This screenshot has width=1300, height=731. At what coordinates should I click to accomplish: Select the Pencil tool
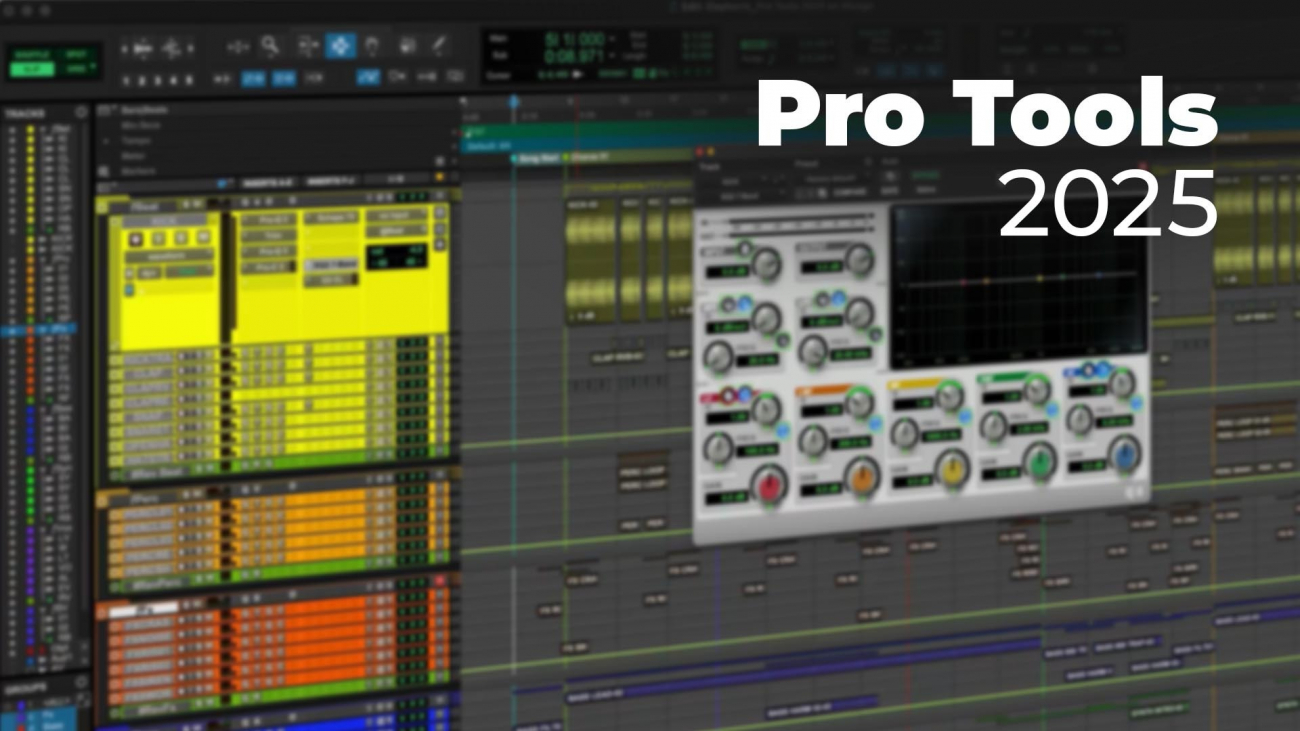tap(439, 46)
